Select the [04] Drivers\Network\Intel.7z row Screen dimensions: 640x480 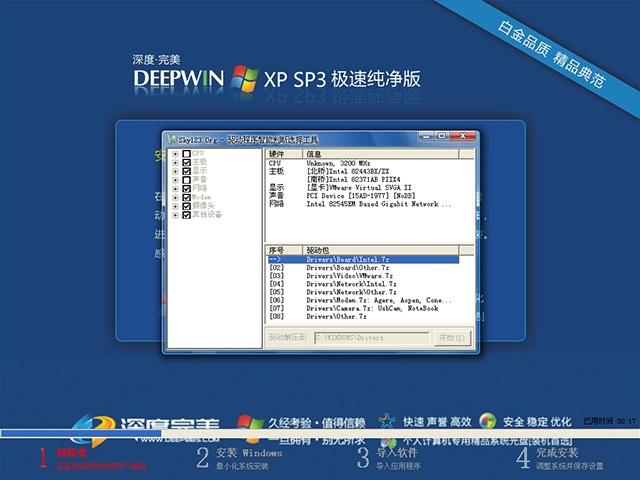tap(363, 284)
